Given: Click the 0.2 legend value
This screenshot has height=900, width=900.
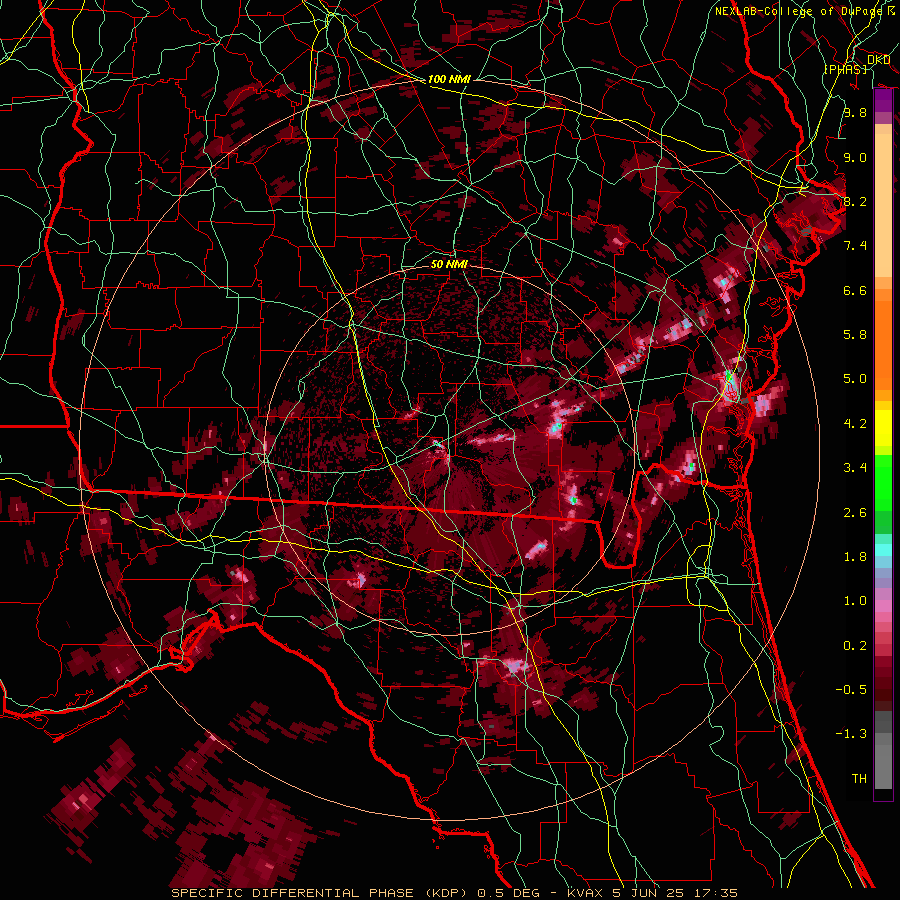Looking at the screenshot, I should [x=855, y=646].
